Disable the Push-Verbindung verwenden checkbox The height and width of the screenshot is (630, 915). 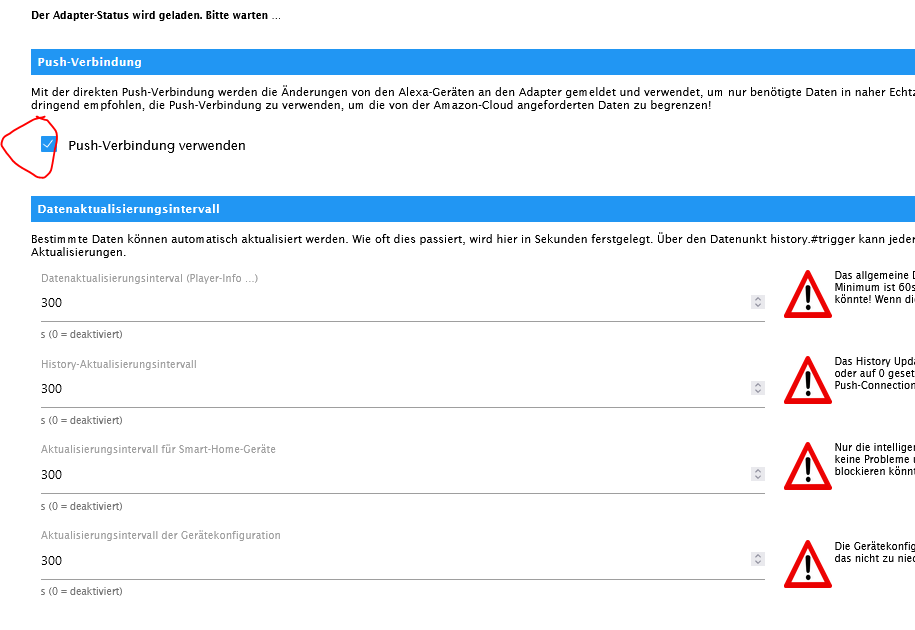coord(48,144)
